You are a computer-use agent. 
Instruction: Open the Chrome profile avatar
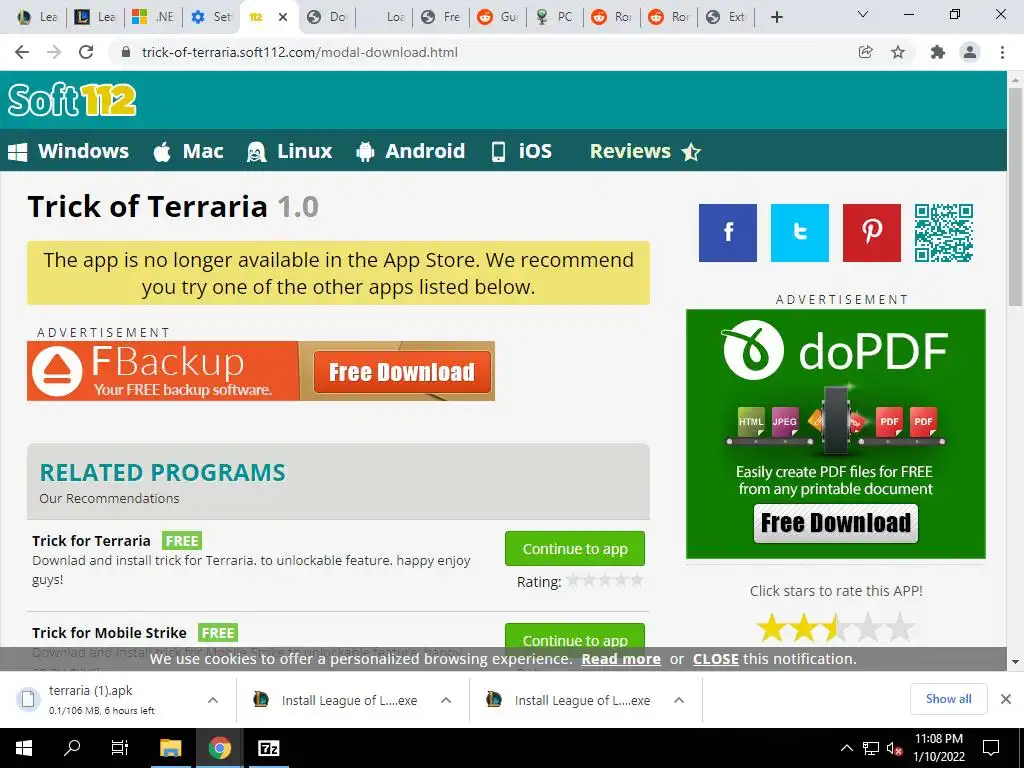click(970, 52)
